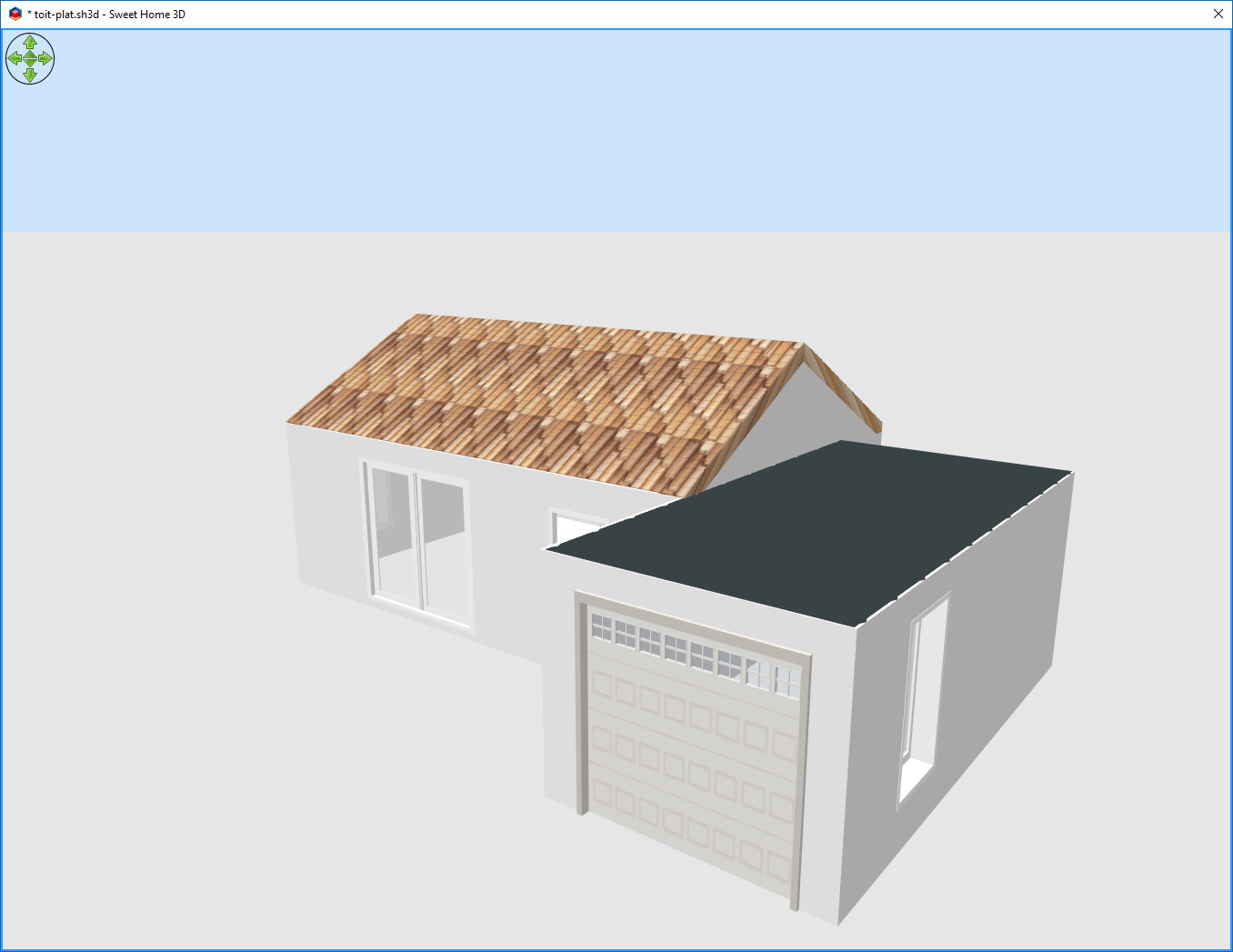This screenshot has height=952, width=1233.
Task: Close the Sweet Home 3D window
Action: point(1218,14)
